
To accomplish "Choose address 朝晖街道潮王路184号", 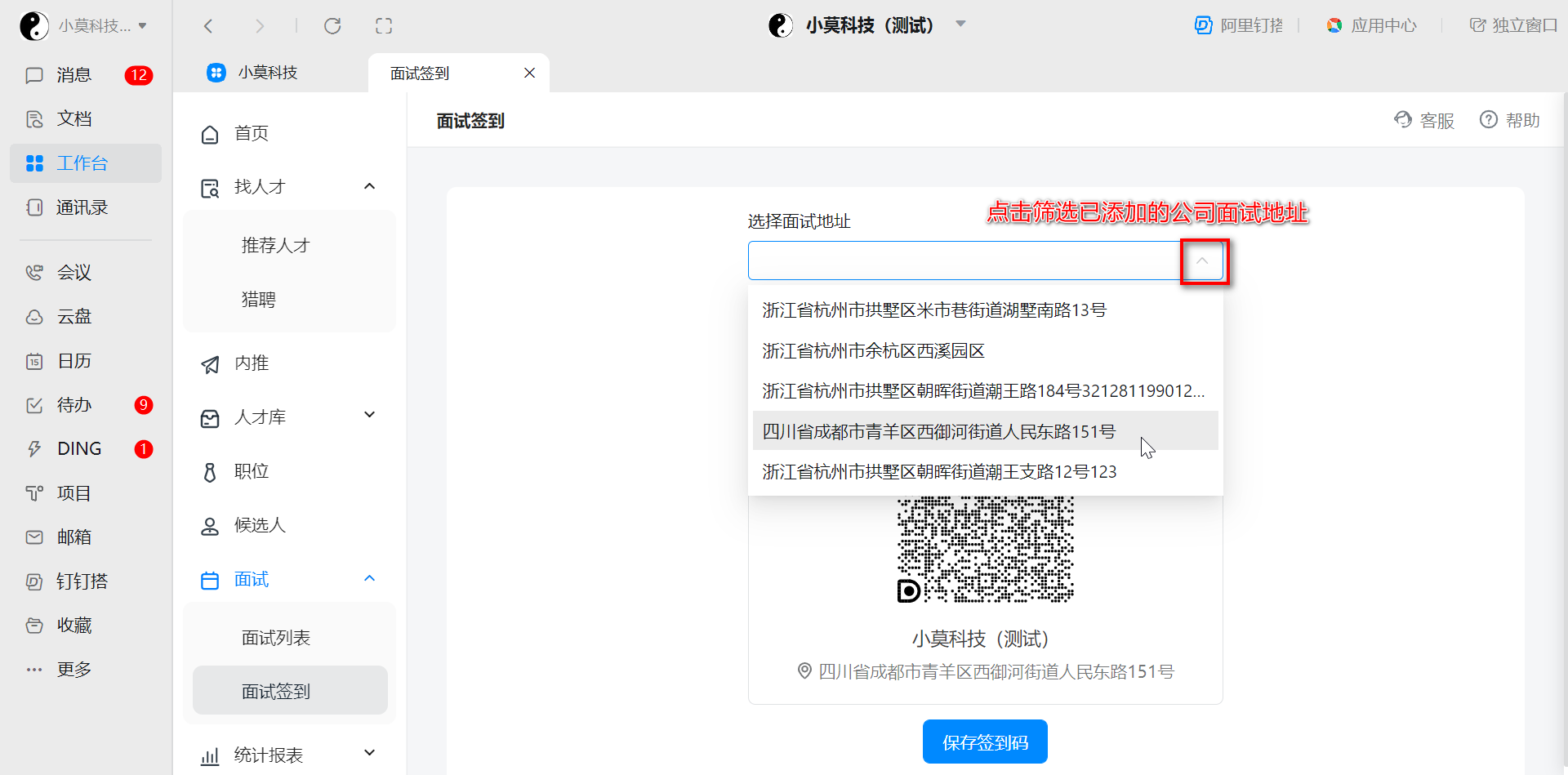I will click(985, 390).
